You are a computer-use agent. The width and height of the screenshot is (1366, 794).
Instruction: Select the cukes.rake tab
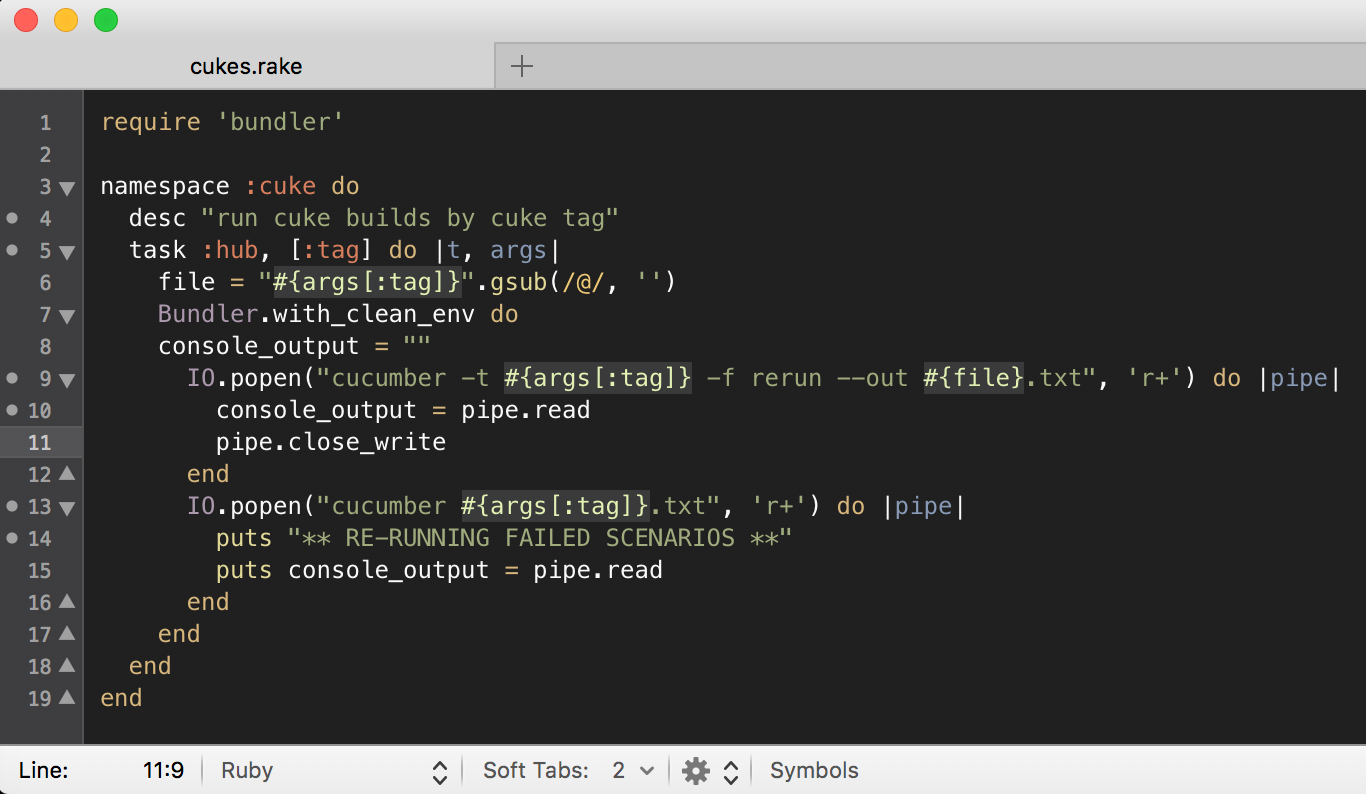247,67
